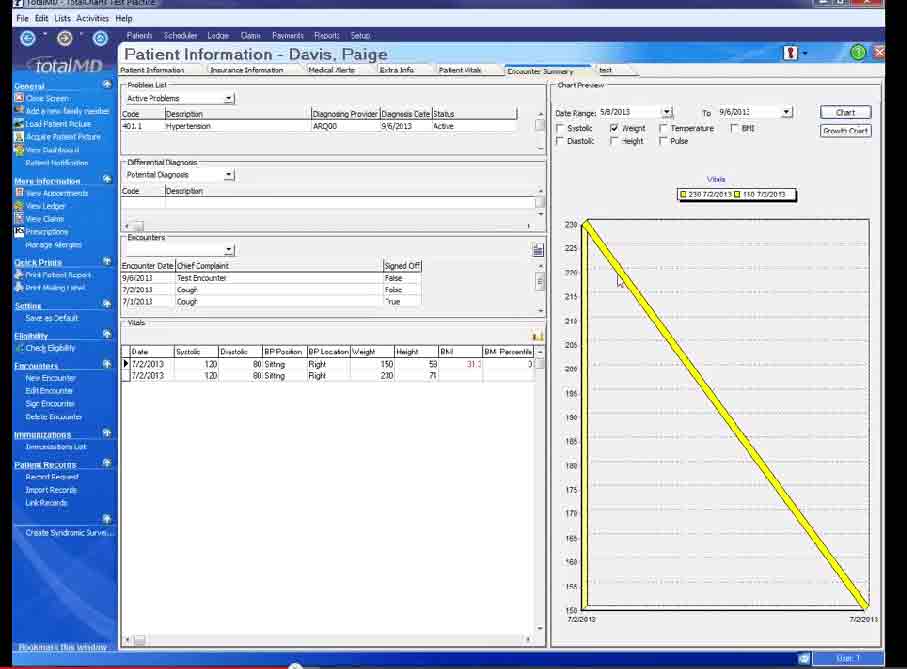Click the Add a new family member icon
The image size is (907, 669).
click(19, 110)
